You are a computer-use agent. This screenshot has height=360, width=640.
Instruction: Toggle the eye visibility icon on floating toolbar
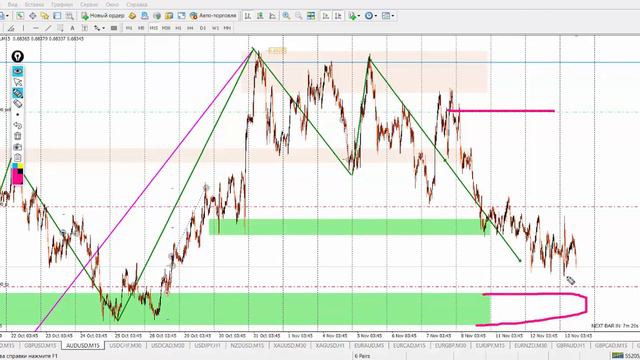click(18, 71)
